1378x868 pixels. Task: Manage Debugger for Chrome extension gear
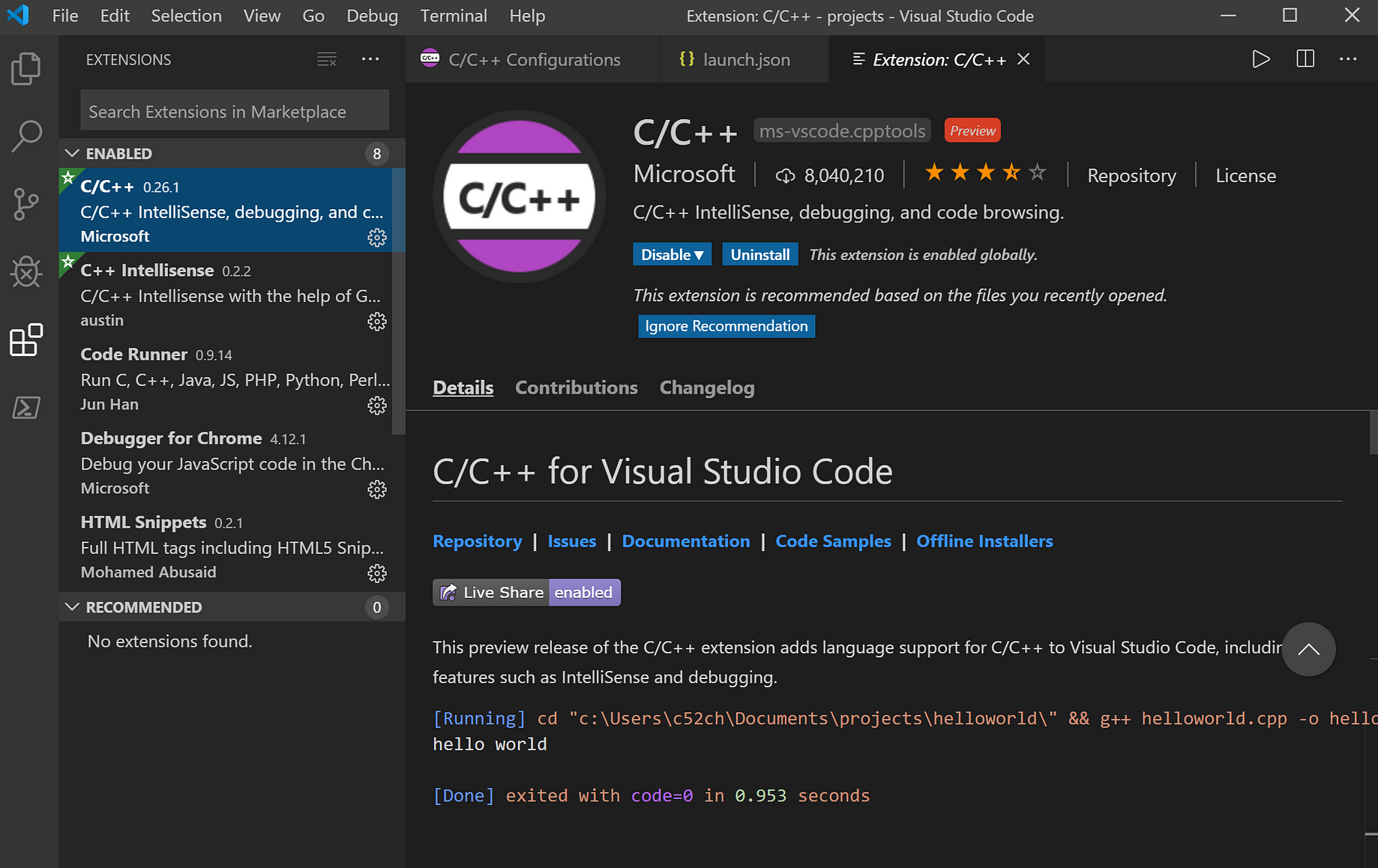pyautogui.click(x=377, y=489)
